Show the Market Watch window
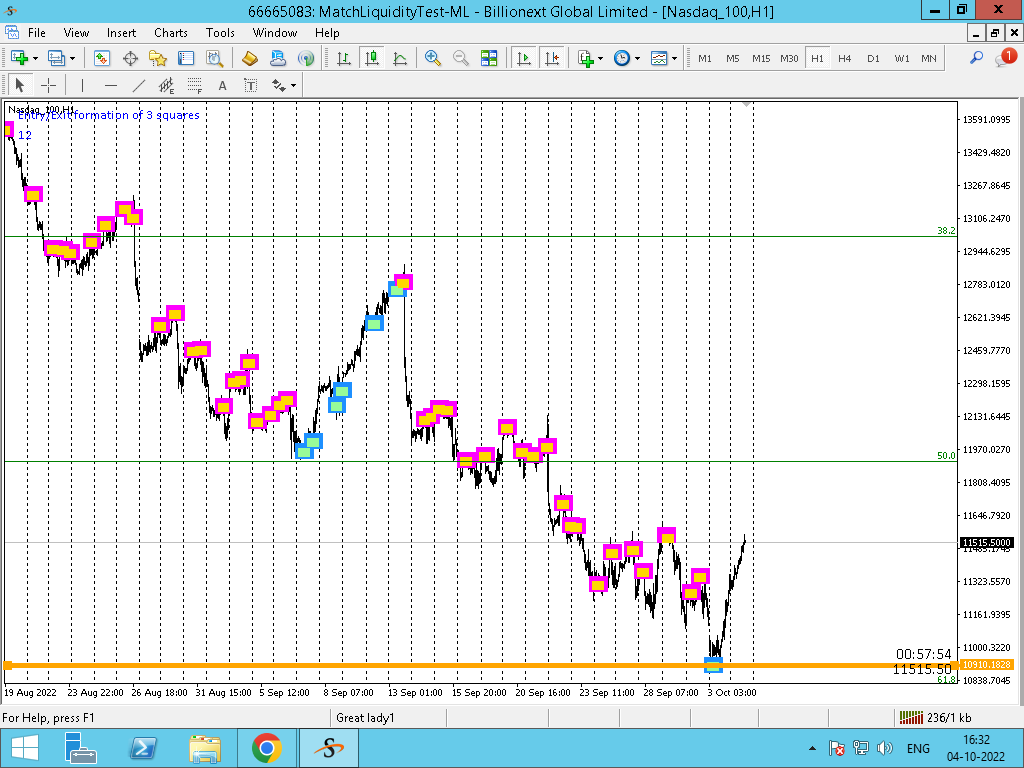Image resolution: width=1024 pixels, height=768 pixels. [x=102, y=58]
